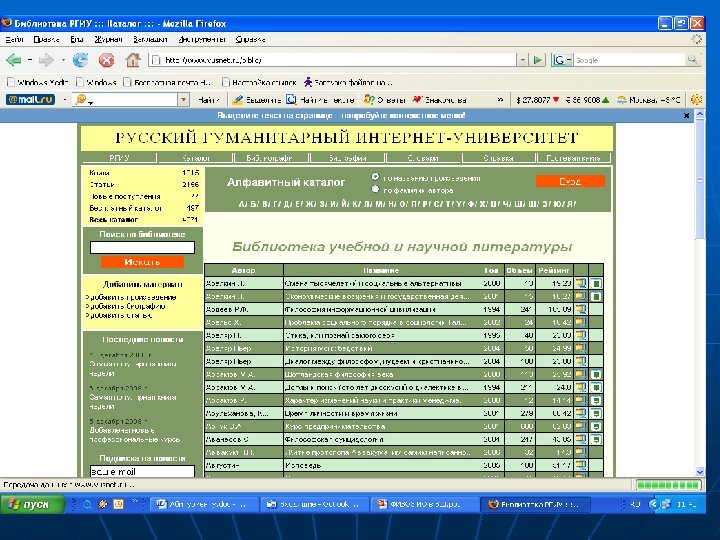Viewport: 720px width, 540px height.
Task: Switch to the Outlook taskbar window
Action: click(315, 504)
